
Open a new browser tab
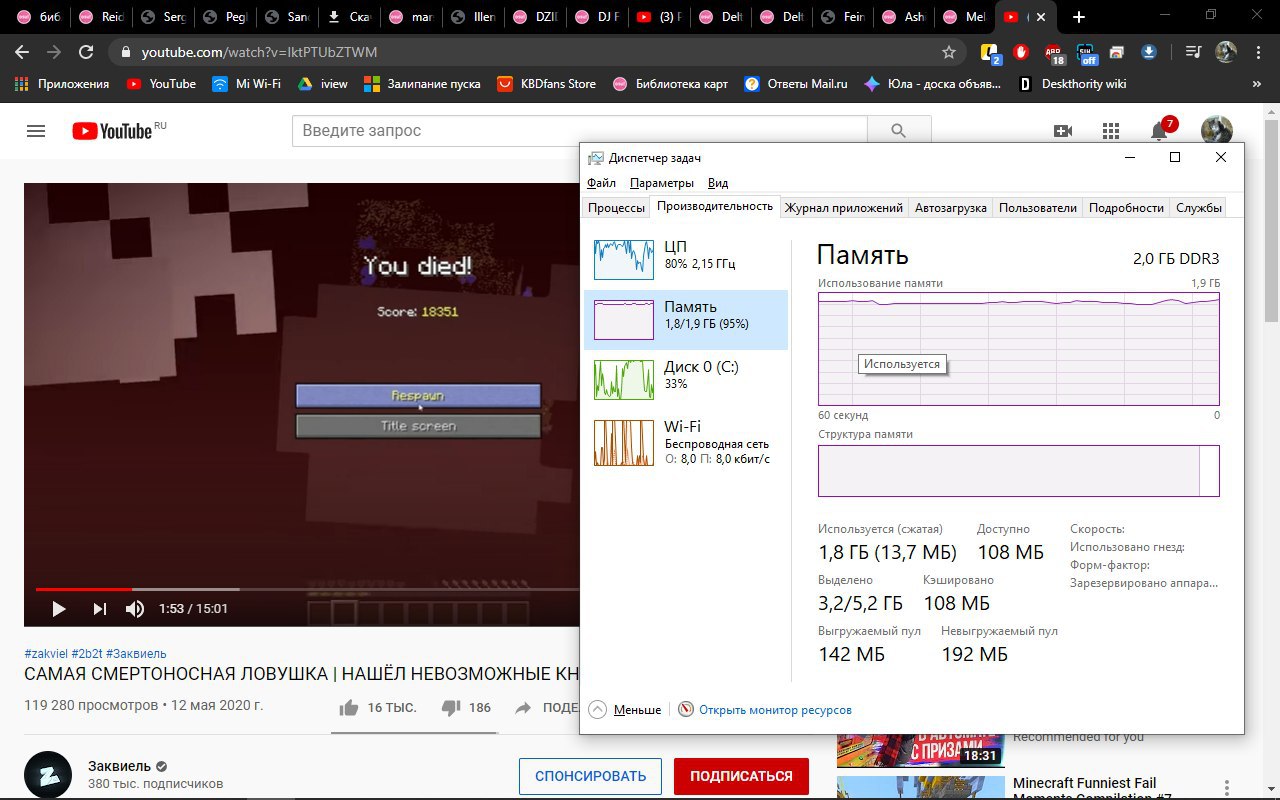click(1078, 17)
